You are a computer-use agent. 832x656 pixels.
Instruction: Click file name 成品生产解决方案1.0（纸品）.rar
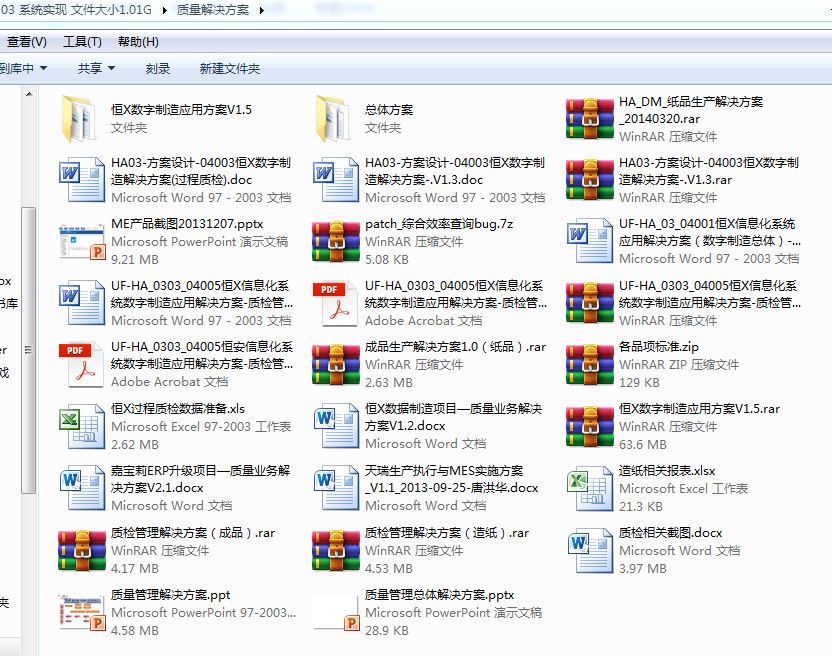tap(455, 347)
